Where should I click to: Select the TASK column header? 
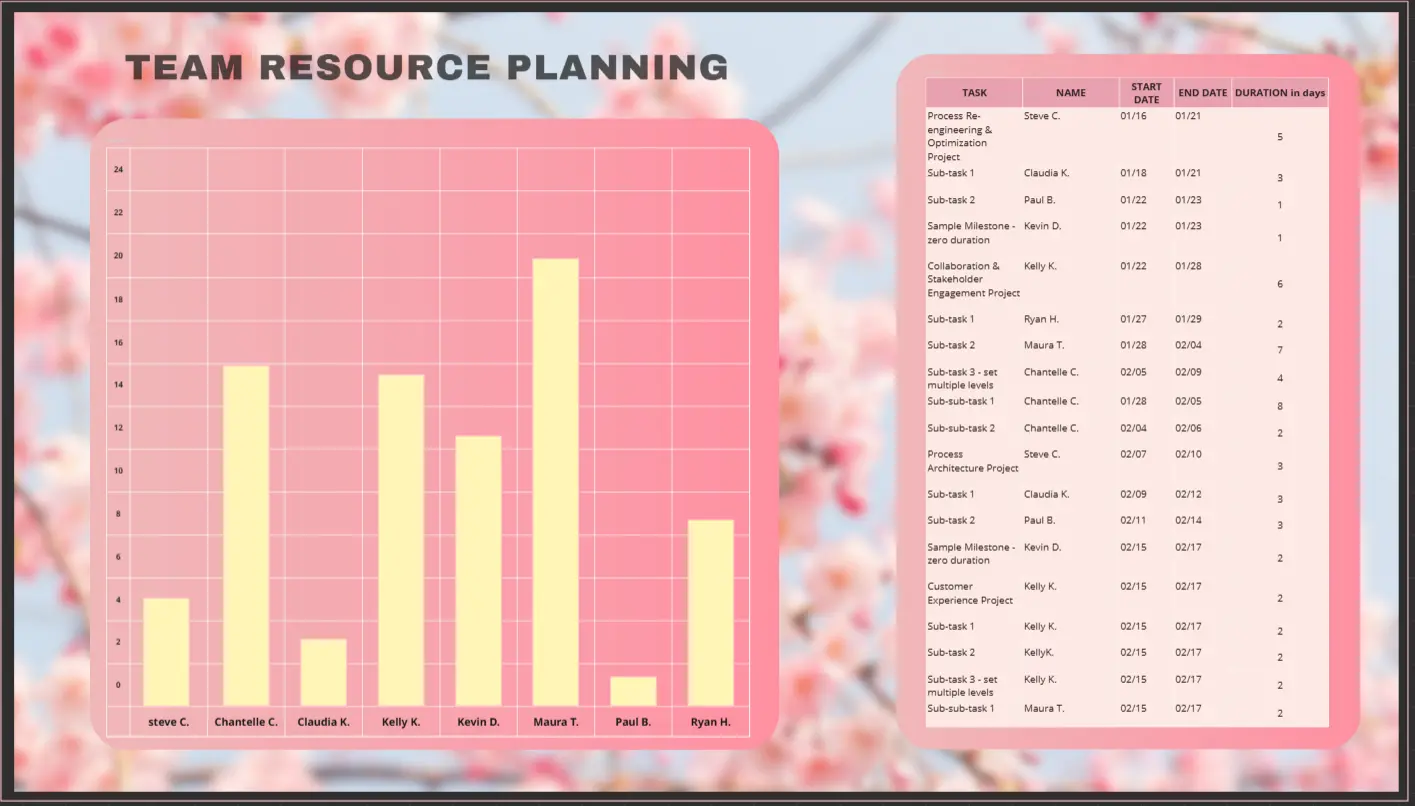tap(972, 92)
